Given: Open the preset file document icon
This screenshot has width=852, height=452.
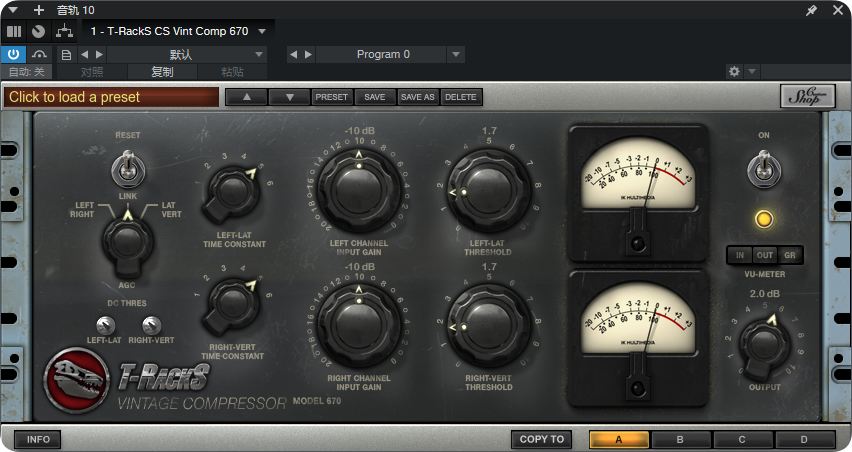Looking at the screenshot, I should point(66,55).
